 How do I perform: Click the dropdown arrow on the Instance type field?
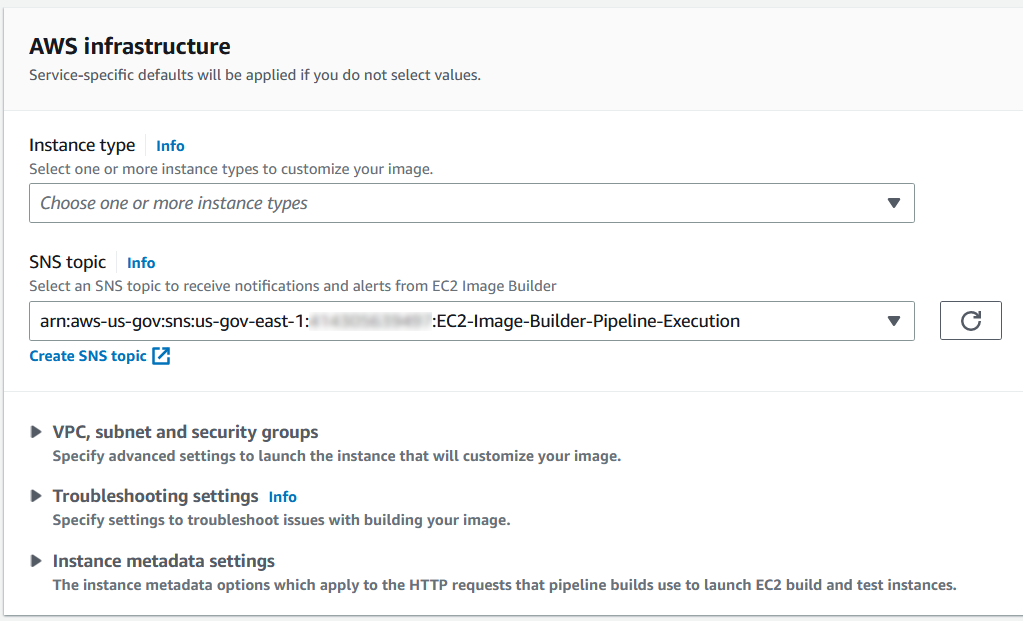[893, 203]
